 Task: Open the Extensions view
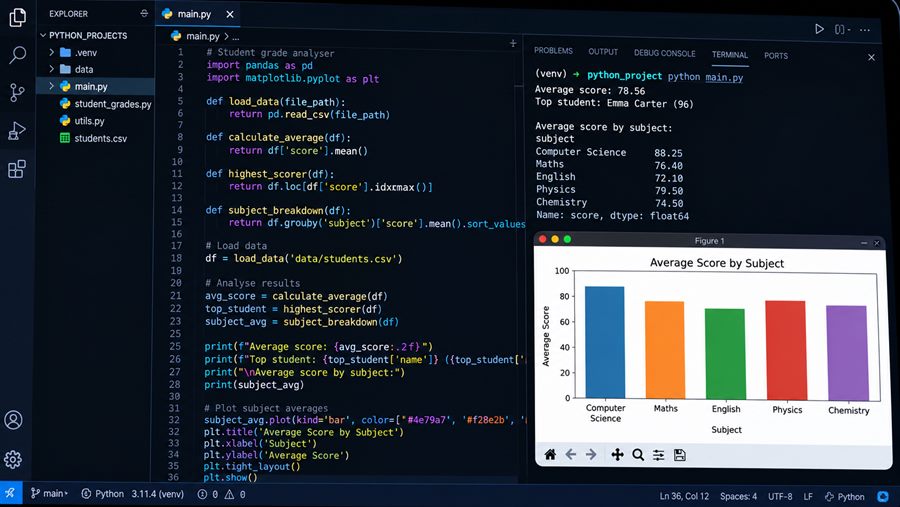pos(17,169)
